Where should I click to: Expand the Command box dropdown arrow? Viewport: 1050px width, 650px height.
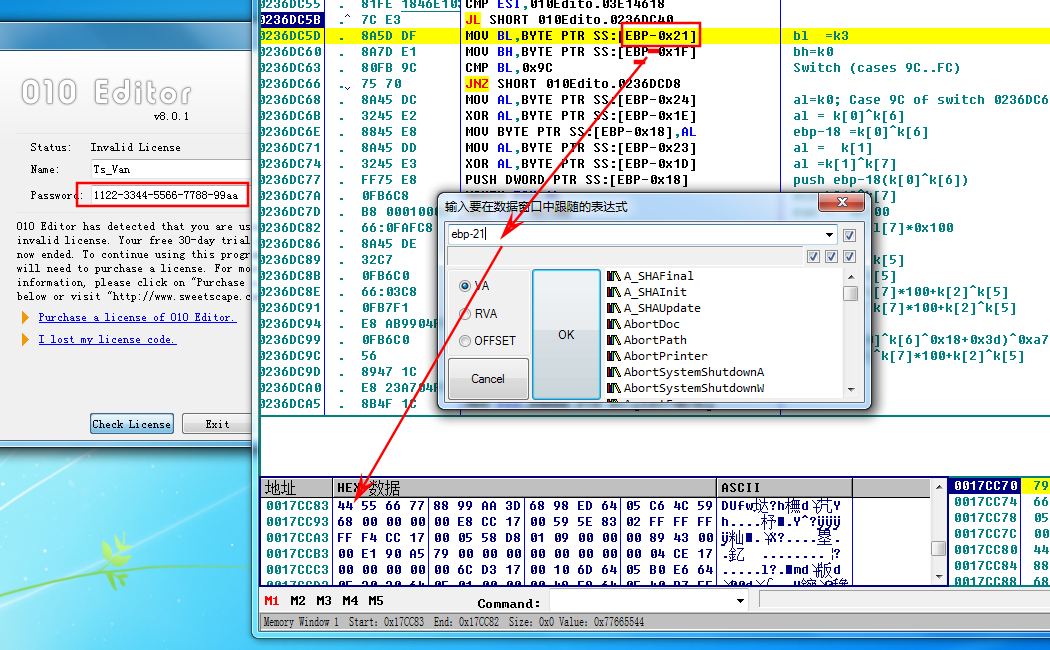tap(740, 601)
